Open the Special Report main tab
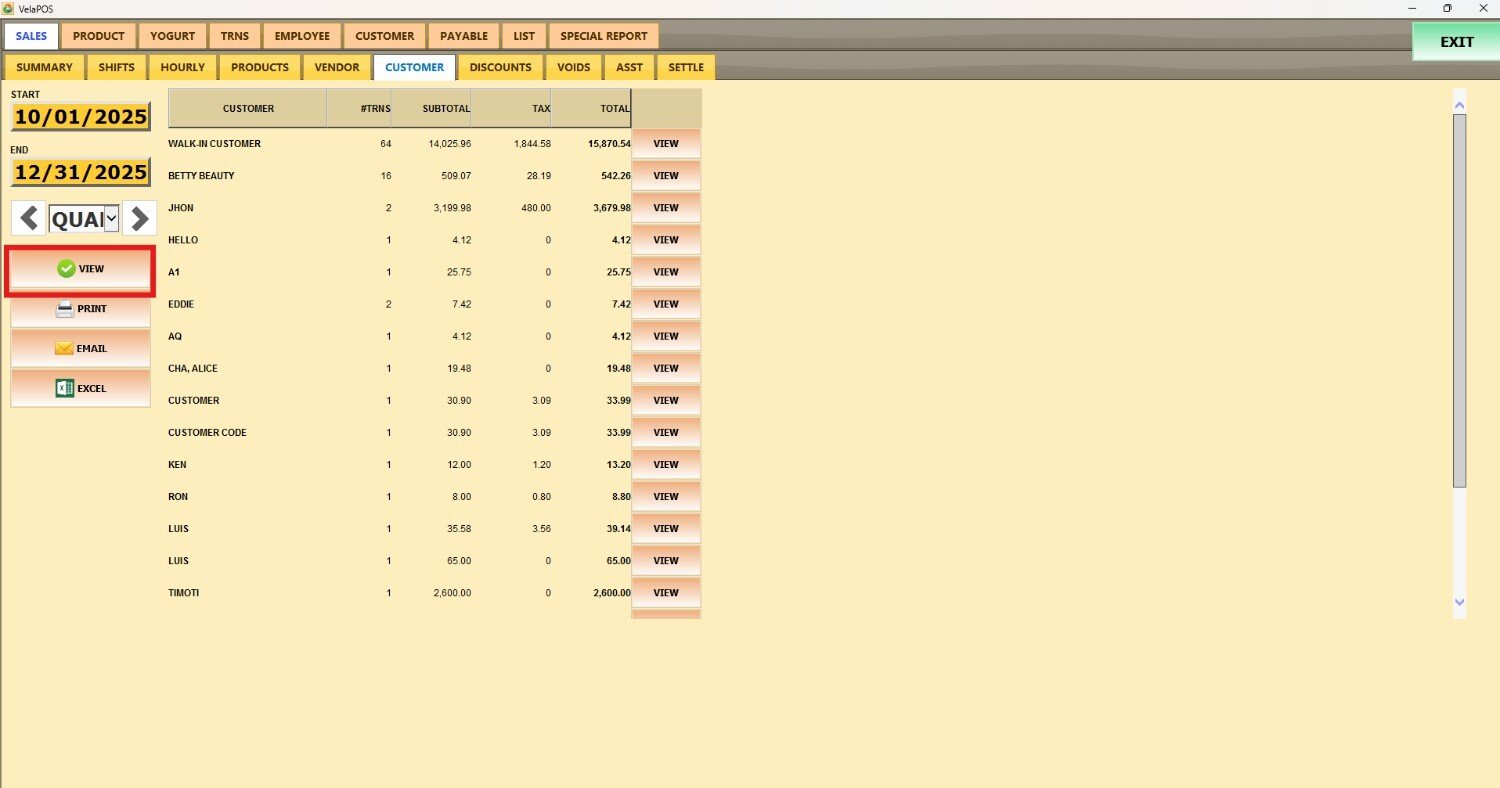1500x788 pixels. coord(603,36)
